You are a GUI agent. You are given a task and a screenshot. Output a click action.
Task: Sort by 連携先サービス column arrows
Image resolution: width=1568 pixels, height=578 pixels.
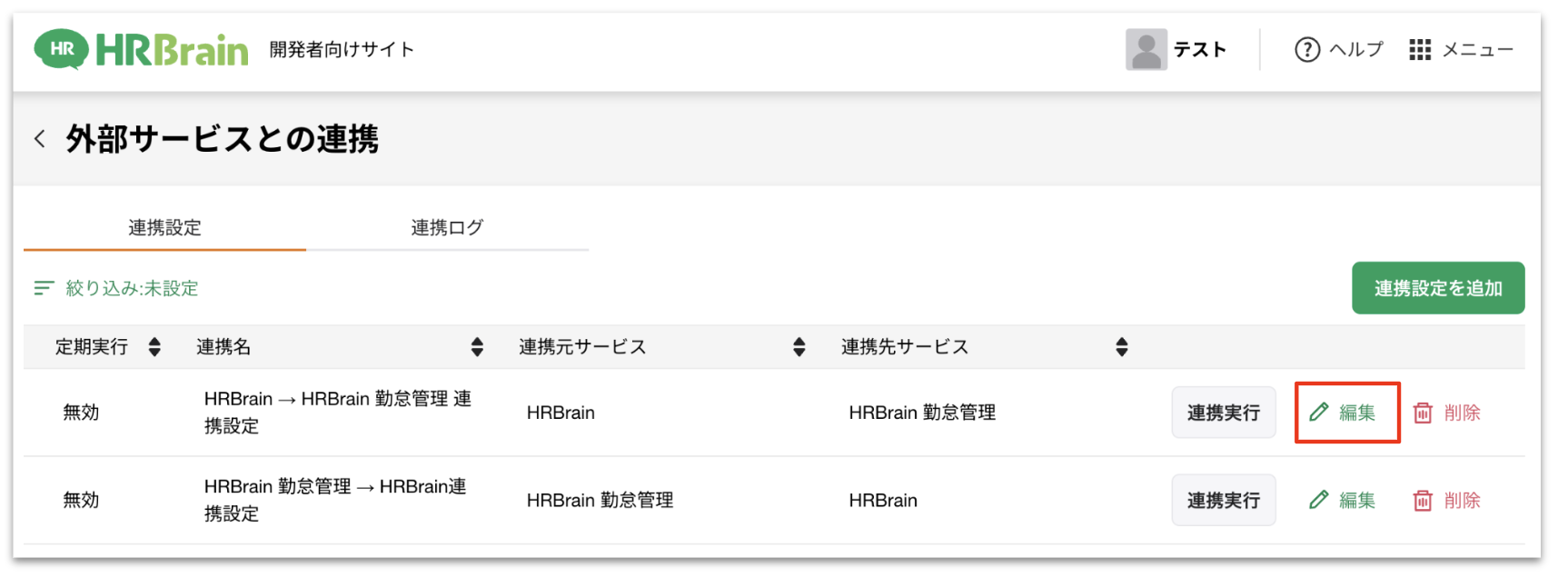pyautogui.click(x=1122, y=347)
